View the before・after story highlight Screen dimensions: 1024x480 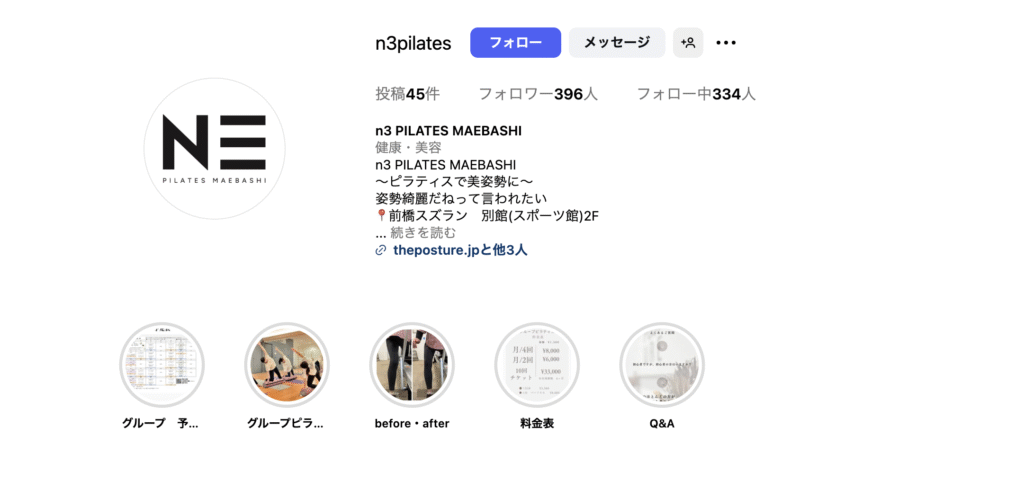point(412,364)
